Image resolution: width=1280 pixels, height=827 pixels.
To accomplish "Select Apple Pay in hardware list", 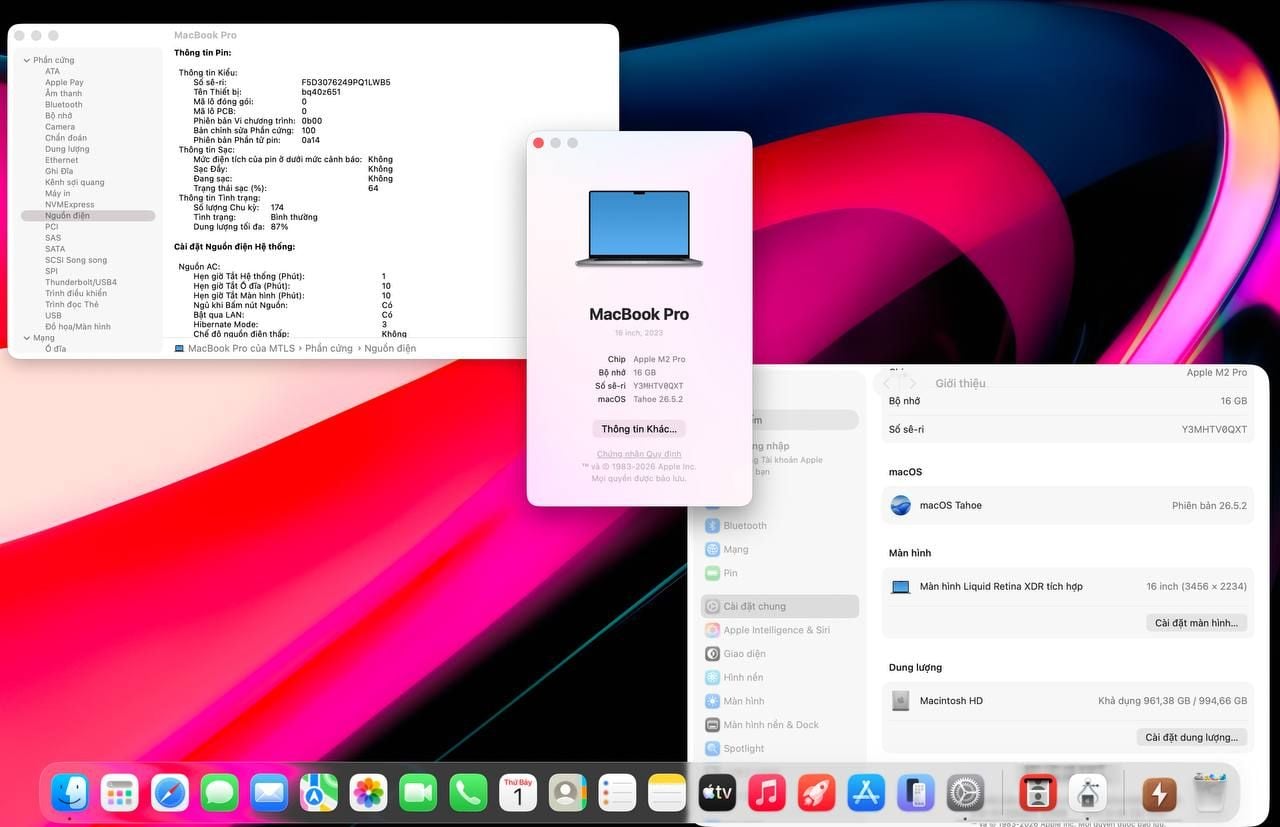I will pyautogui.click(x=64, y=82).
